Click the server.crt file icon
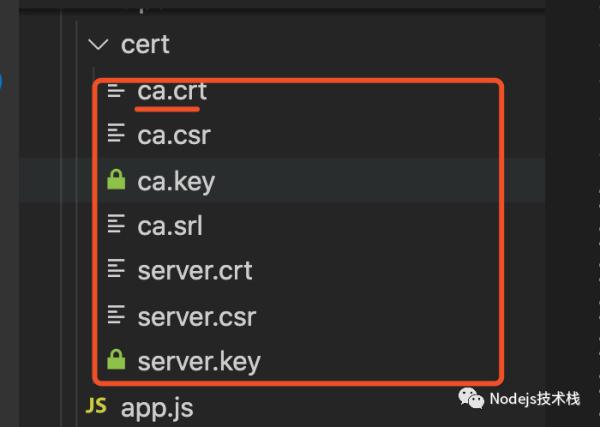This screenshot has height=427, width=600. (116, 270)
